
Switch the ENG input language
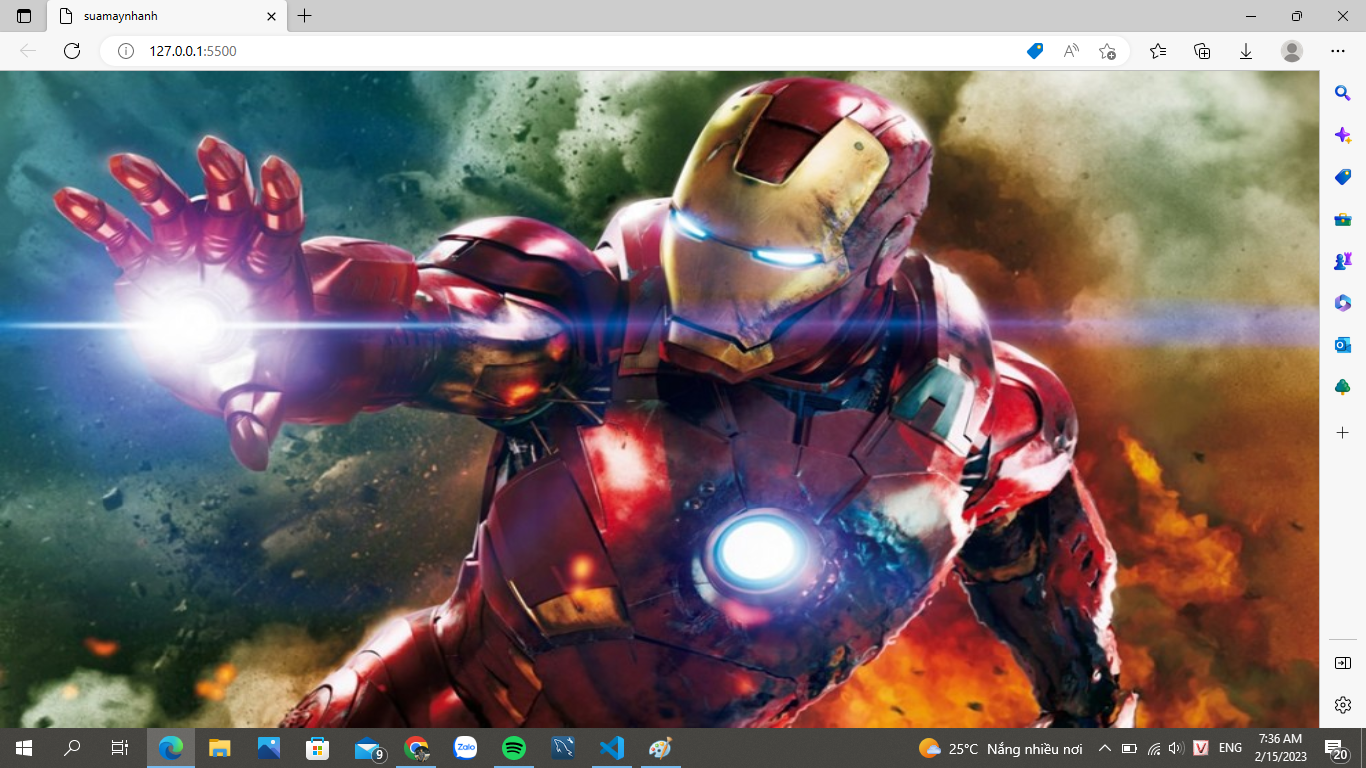(x=1230, y=748)
